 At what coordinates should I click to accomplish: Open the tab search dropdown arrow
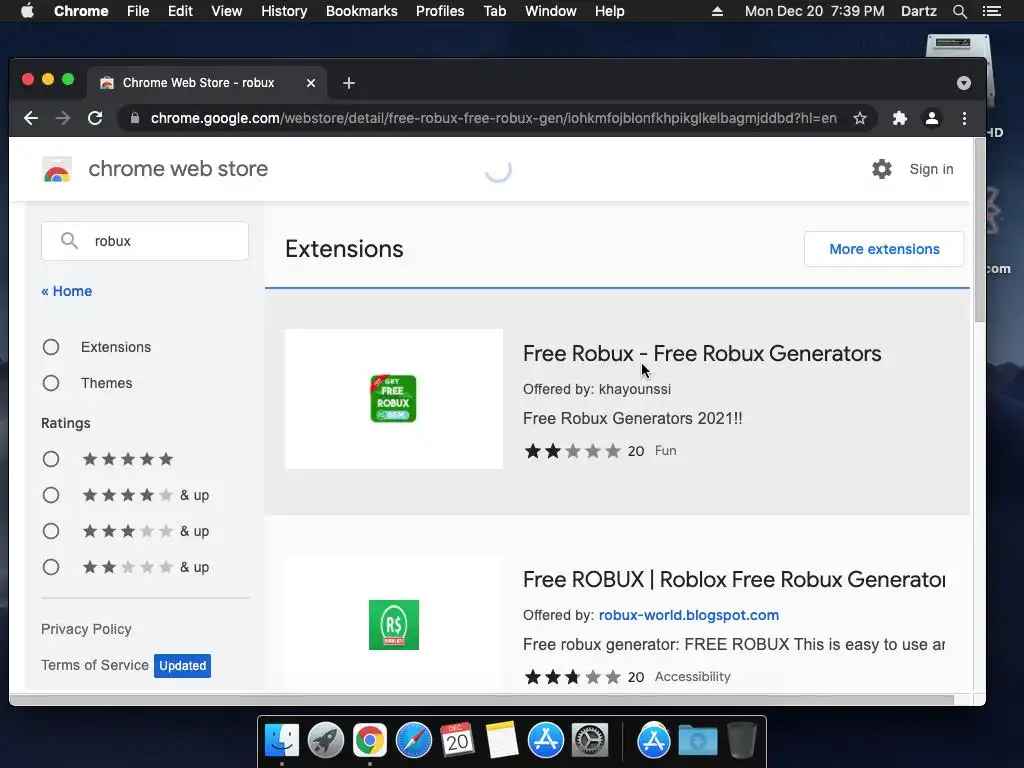coord(963,83)
